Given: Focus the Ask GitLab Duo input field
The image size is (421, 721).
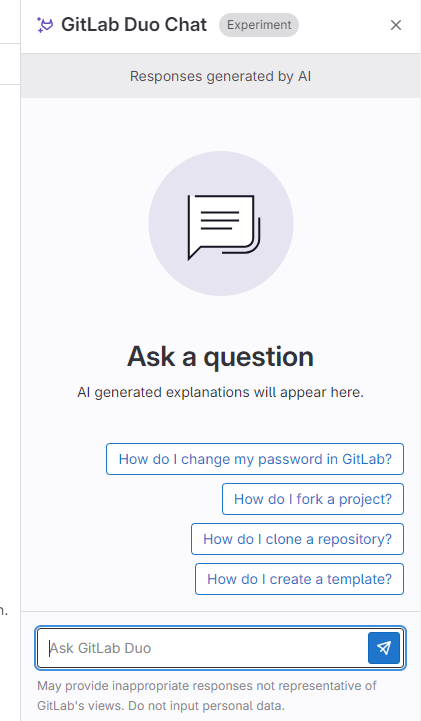Looking at the screenshot, I should [202, 648].
